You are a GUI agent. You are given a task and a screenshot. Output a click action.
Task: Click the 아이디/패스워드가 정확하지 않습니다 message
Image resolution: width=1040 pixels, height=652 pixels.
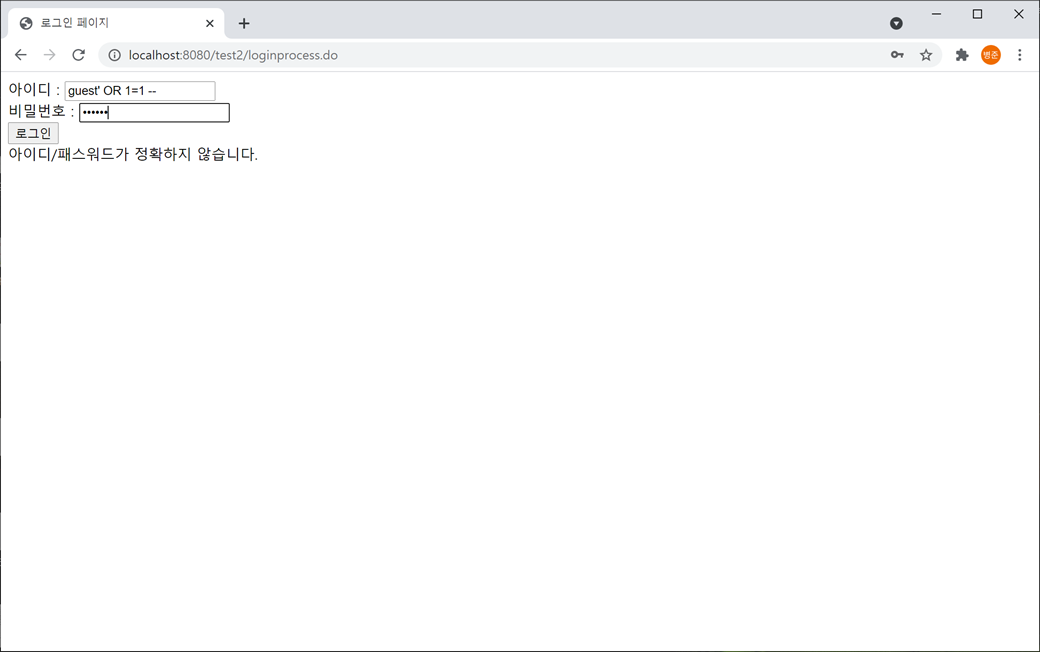point(133,155)
